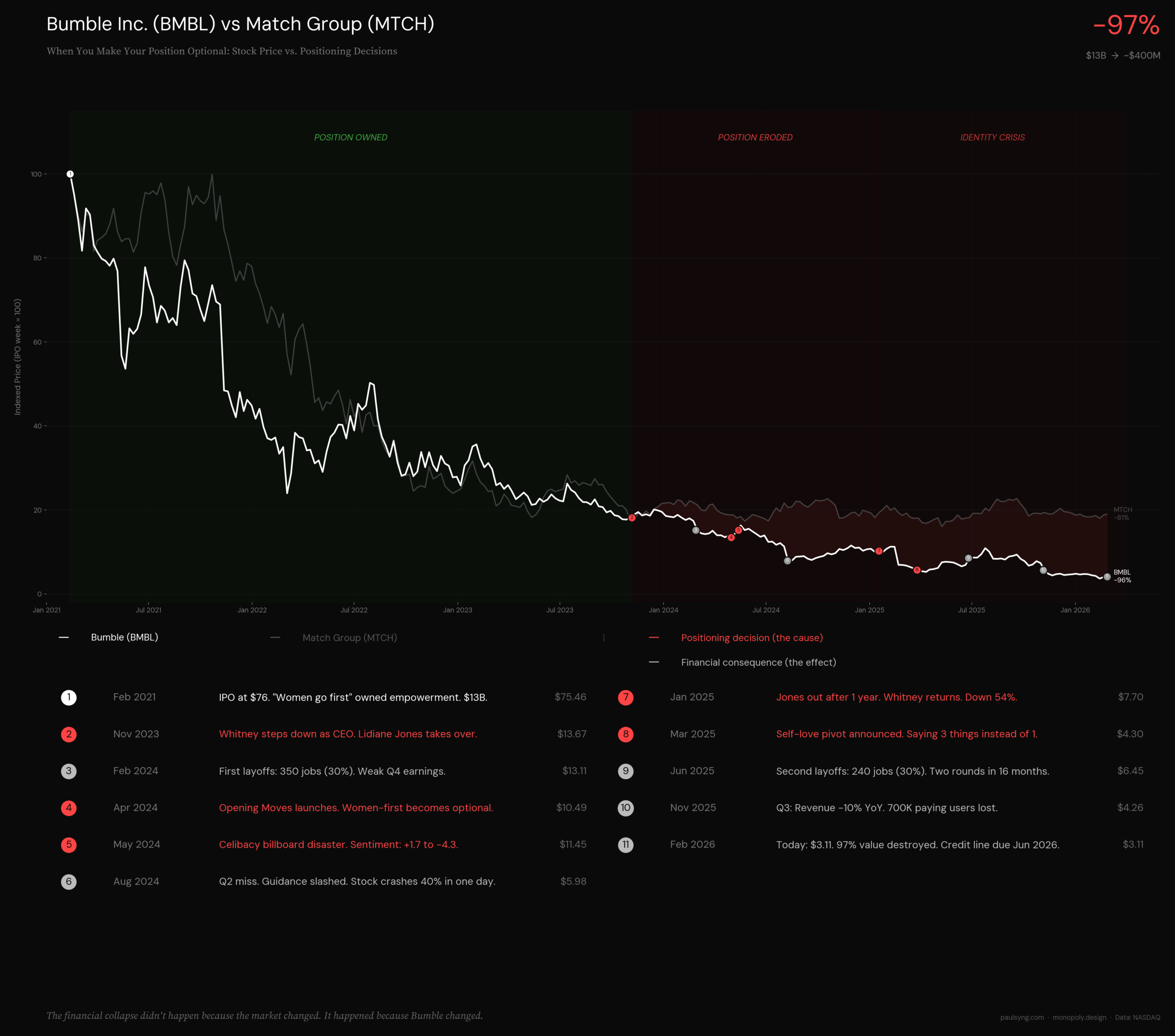This screenshot has height=1036, width=1175.
Task: Click the white number 1 badge beside Feb 2021
Action: (x=68, y=697)
